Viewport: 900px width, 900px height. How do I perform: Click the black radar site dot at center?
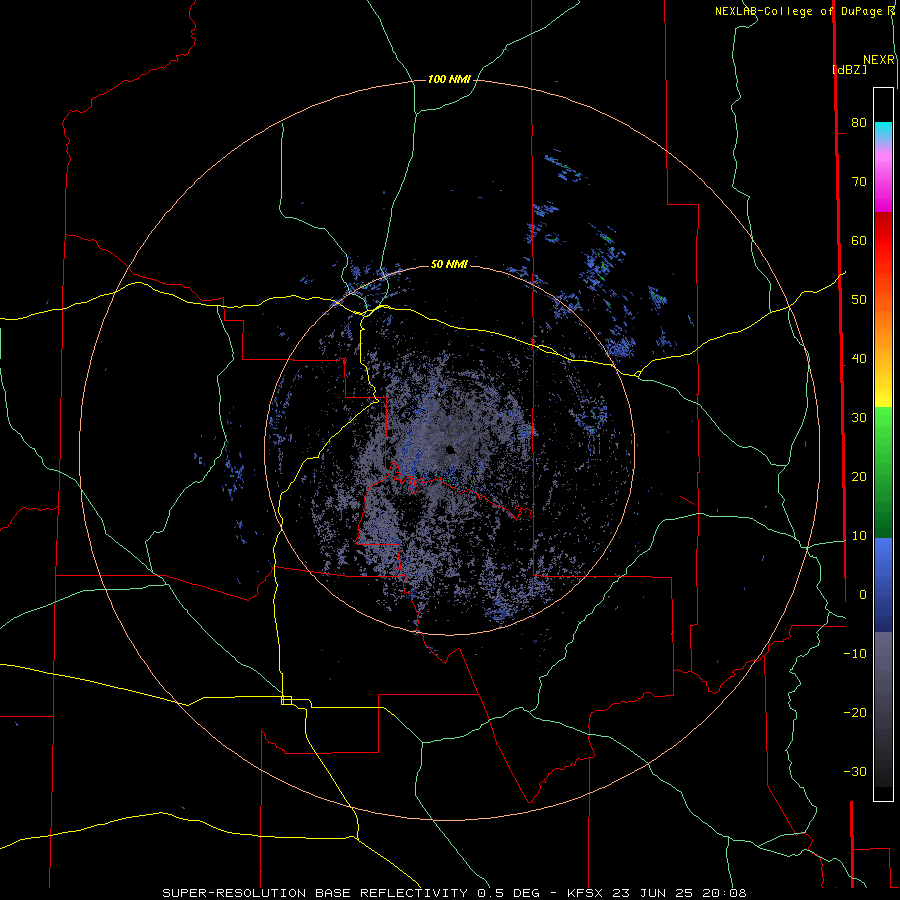pyautogui.click(x=450, y=449)
